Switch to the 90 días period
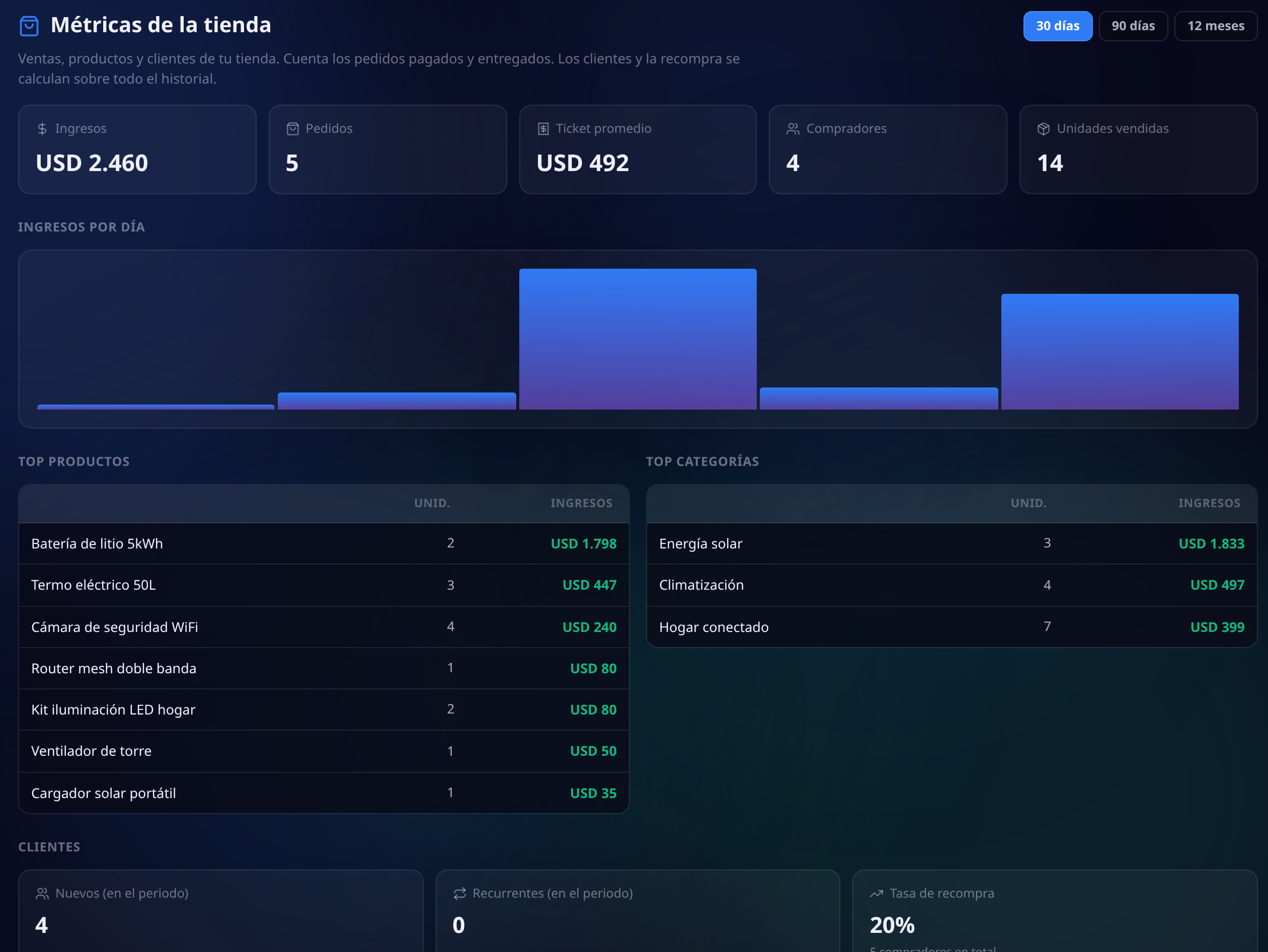1268x952 pixels. point(1133,26)
